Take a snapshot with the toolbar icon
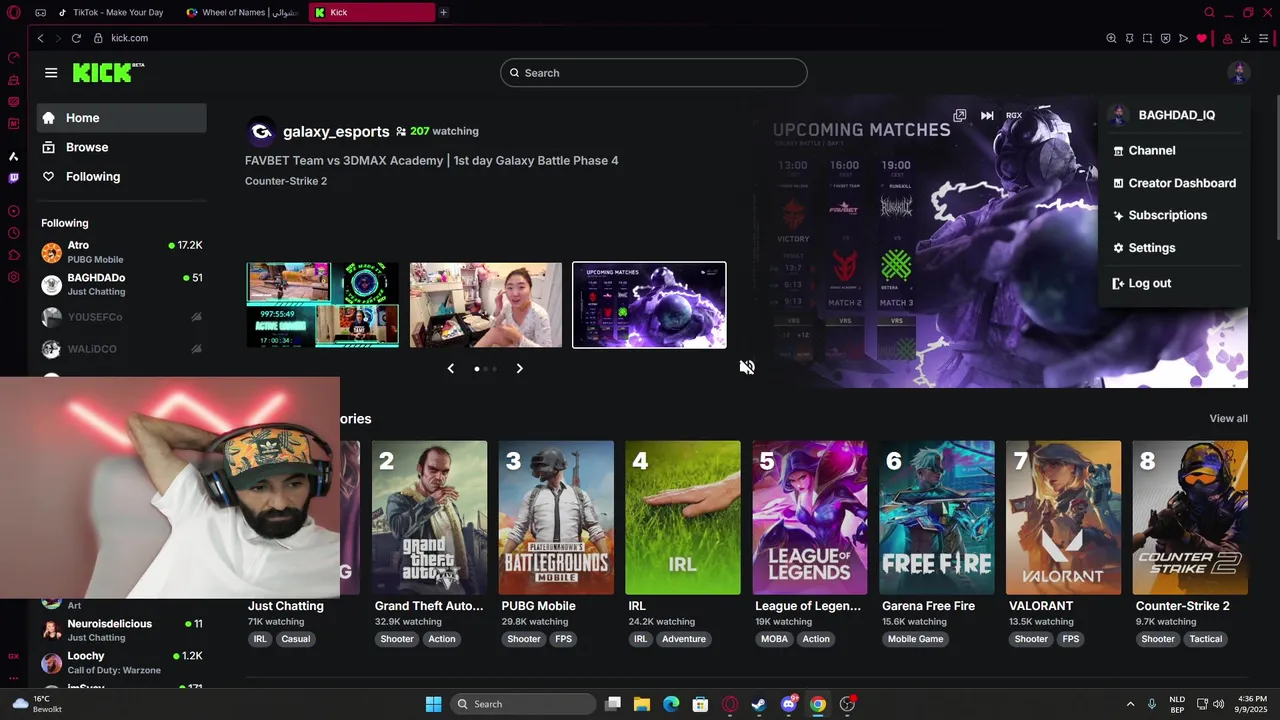 click(x=1147, y=38)
